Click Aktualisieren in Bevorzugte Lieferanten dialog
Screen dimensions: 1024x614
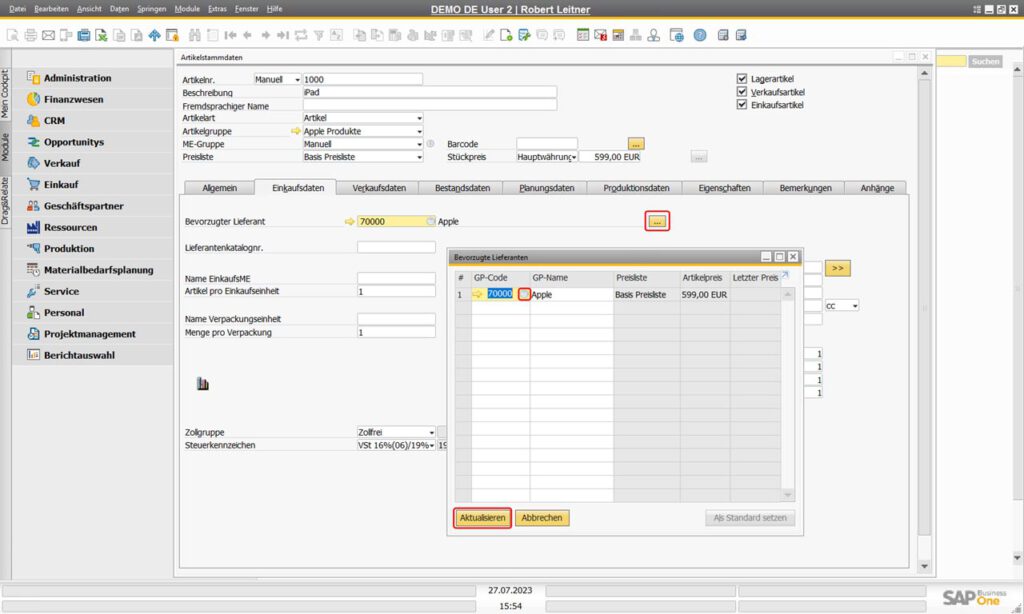pyautogui.click(x=482, y=518)
